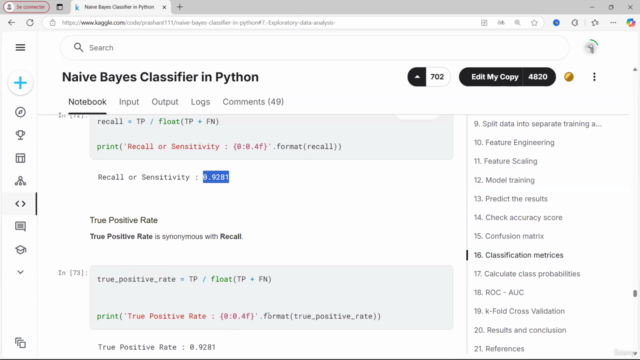Open Learn graduation cap icon

pyautogui.click(x=20, y=249)
